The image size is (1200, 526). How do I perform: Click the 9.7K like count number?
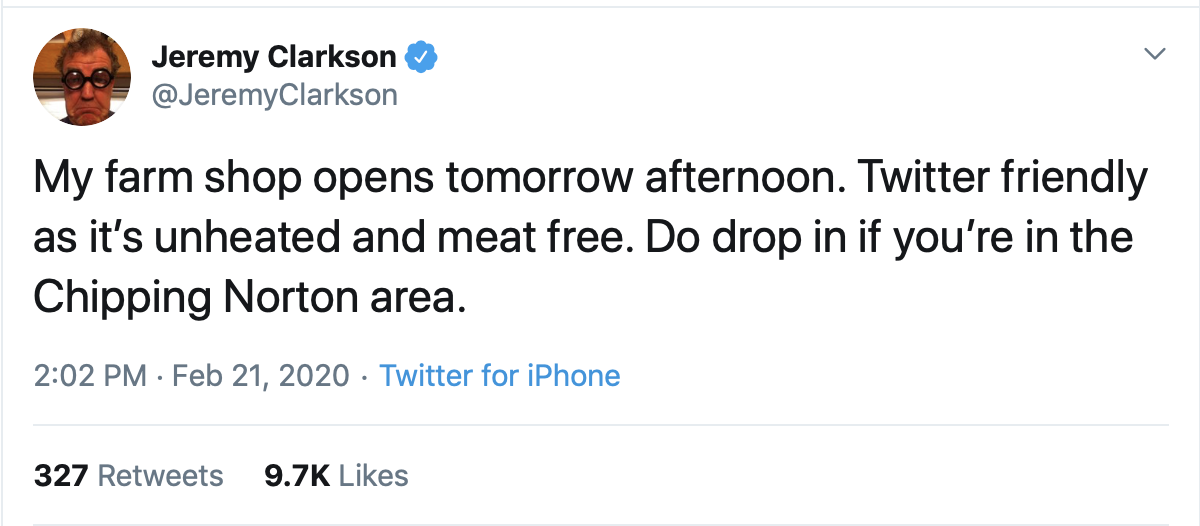(x=297, y=475)
